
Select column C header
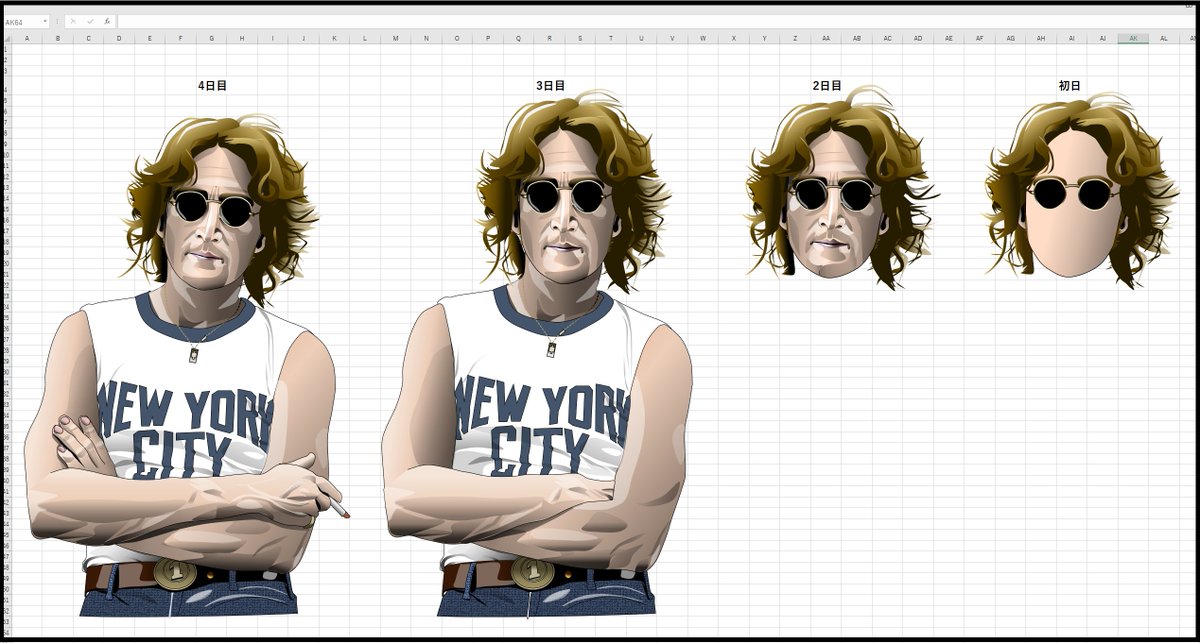click(89, 39)
